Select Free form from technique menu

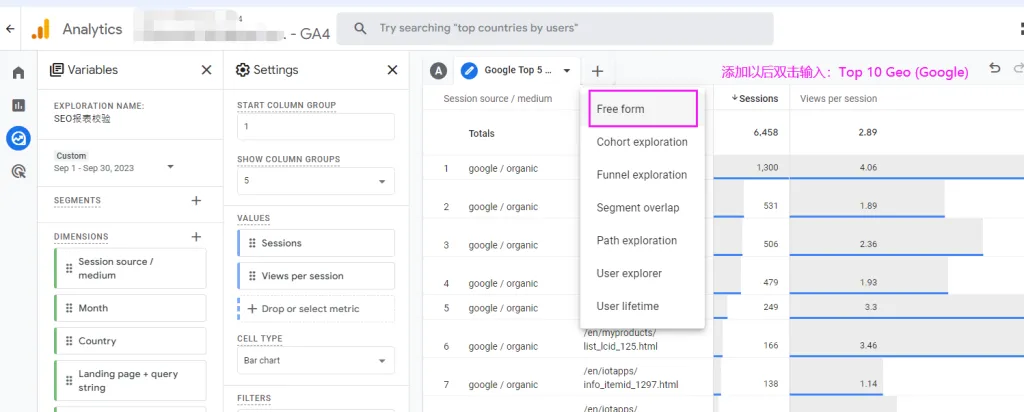642,109
